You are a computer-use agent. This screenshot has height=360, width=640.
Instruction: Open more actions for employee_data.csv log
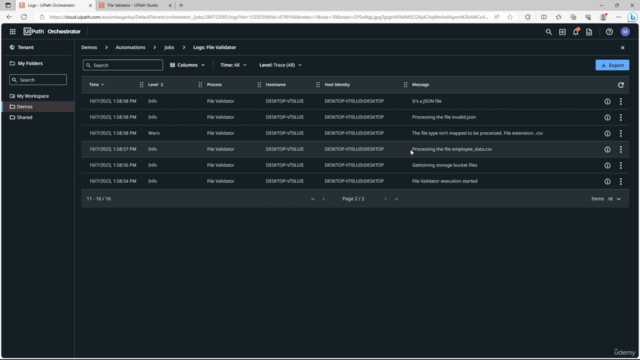click(621, 149)
